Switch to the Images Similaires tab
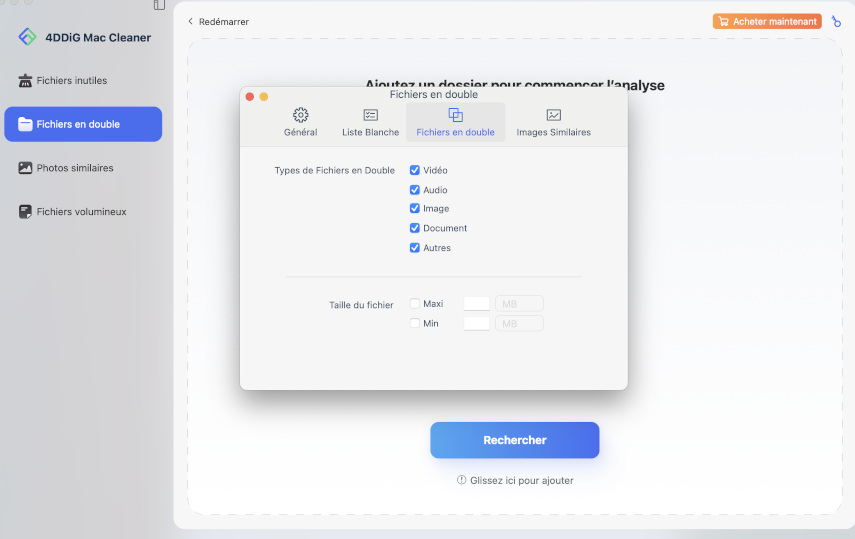Screen dimensions: 855x539 (x=553, y=122)
